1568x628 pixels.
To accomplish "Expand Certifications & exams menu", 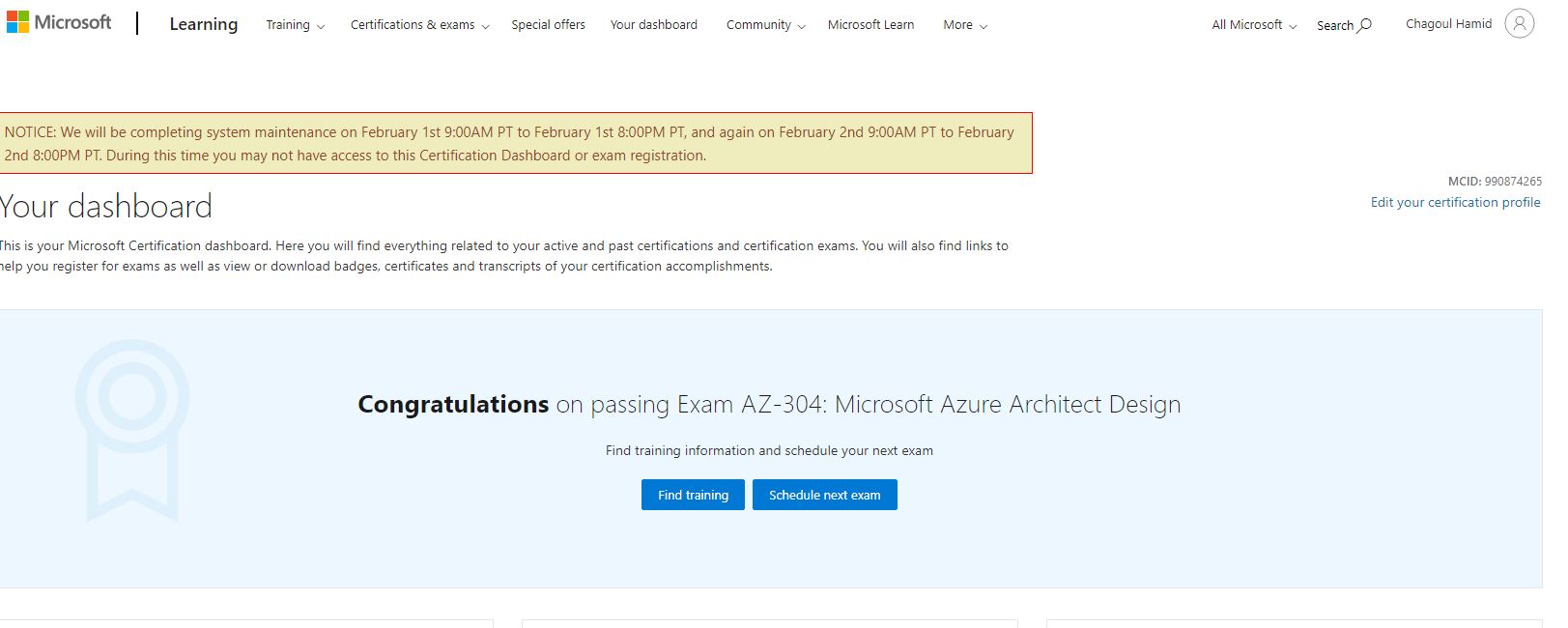I will 420,25.
